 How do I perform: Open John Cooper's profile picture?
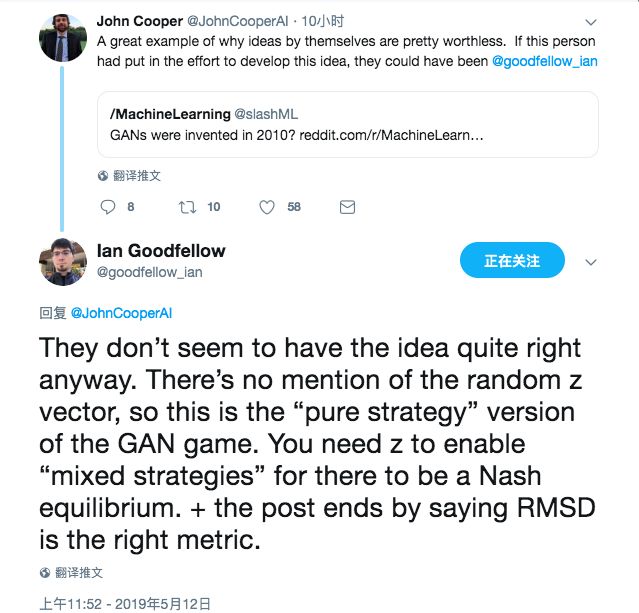point(63,37)
